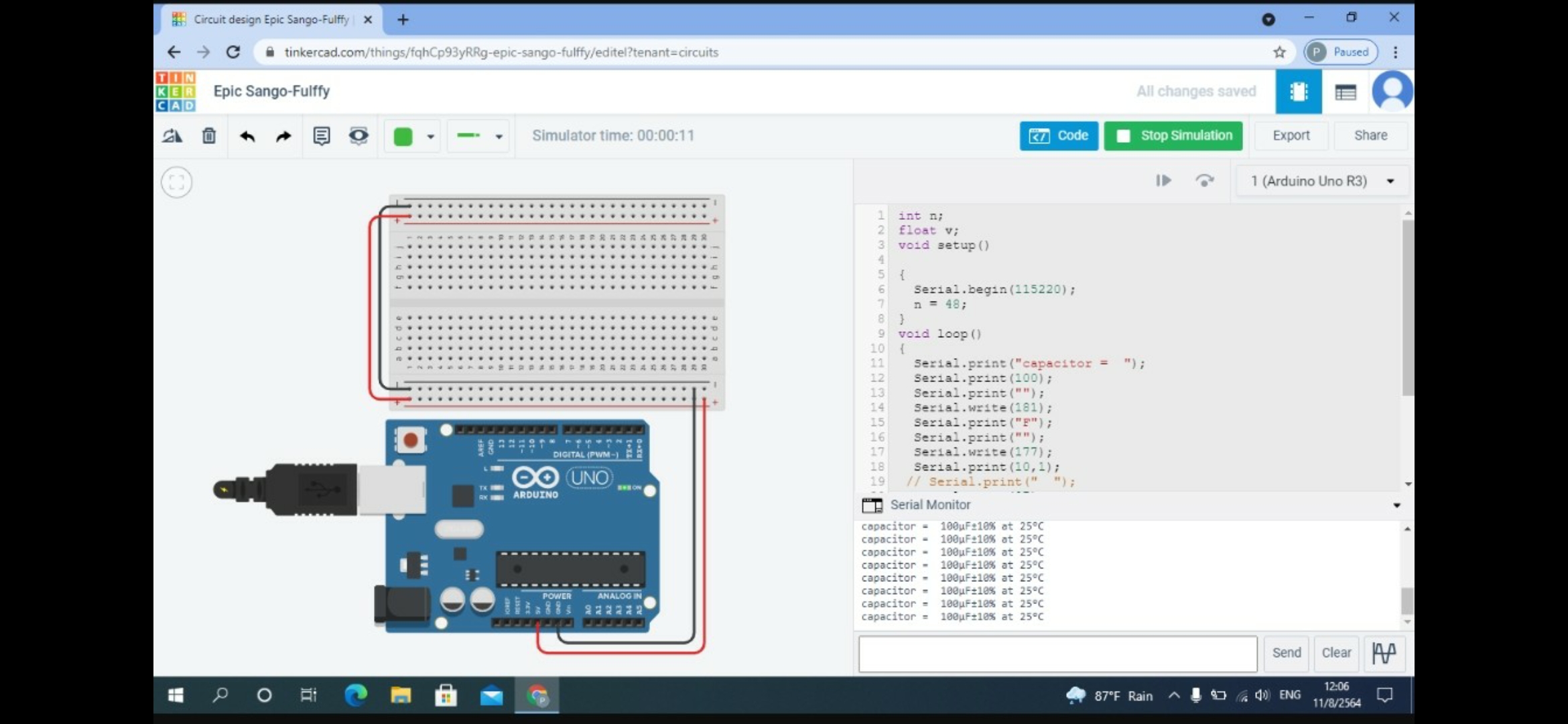Open Windows taskbar search

pyautogui.click(x=220, y=695)
